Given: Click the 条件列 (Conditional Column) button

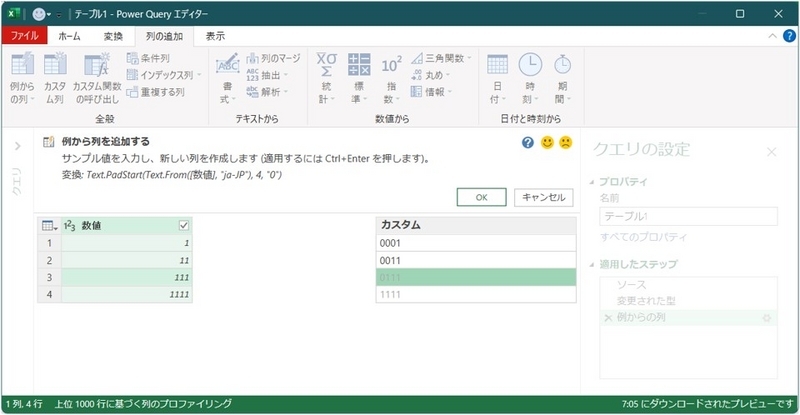Looking at the screenshot, I should coord(148,58).
